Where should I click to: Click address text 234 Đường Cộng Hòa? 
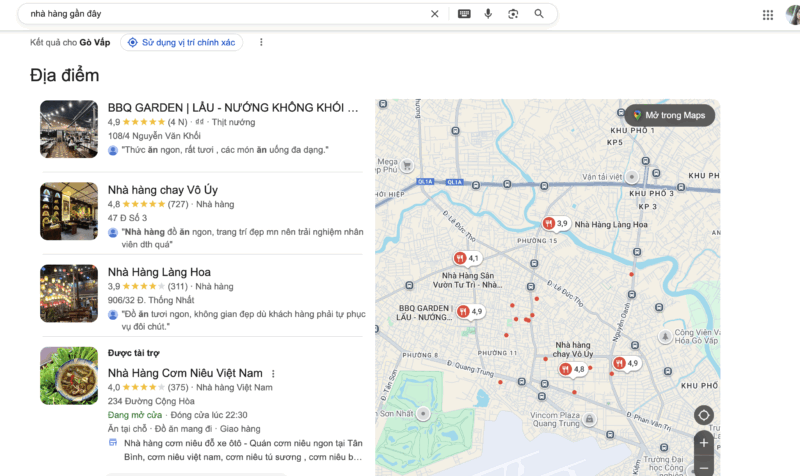point(151,401)
